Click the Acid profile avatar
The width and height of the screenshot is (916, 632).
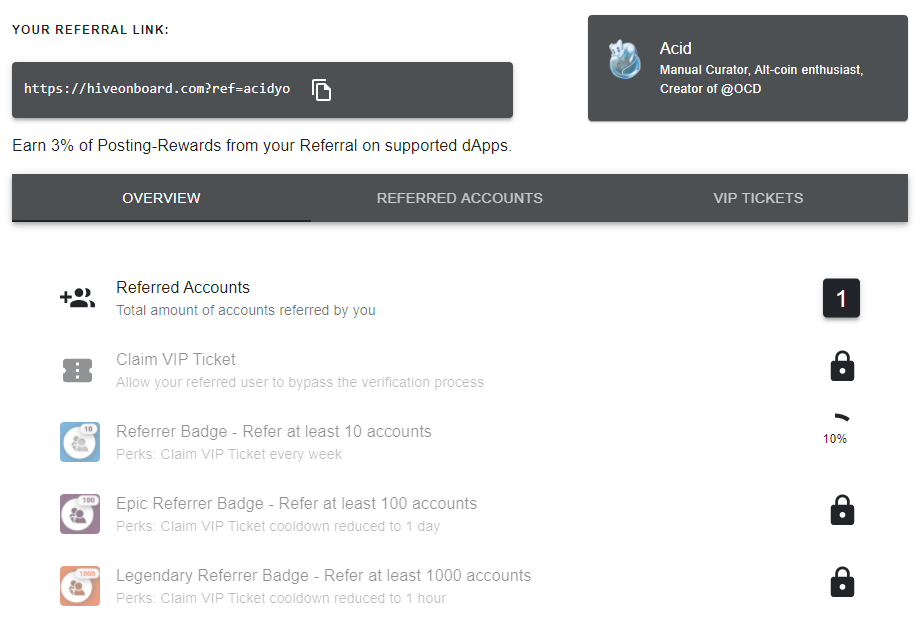624,59
